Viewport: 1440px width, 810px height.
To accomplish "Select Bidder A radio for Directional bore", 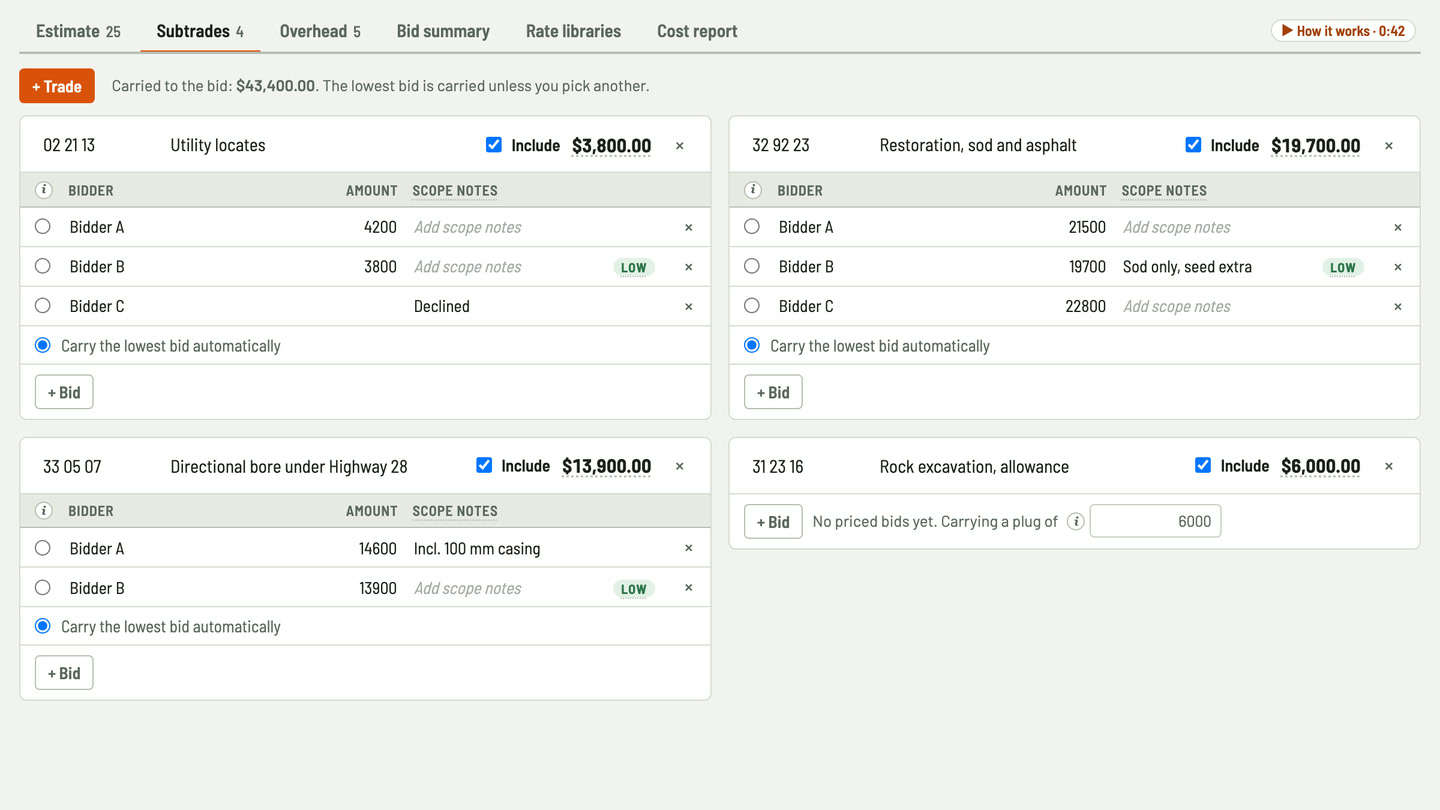I will (43, 548).
